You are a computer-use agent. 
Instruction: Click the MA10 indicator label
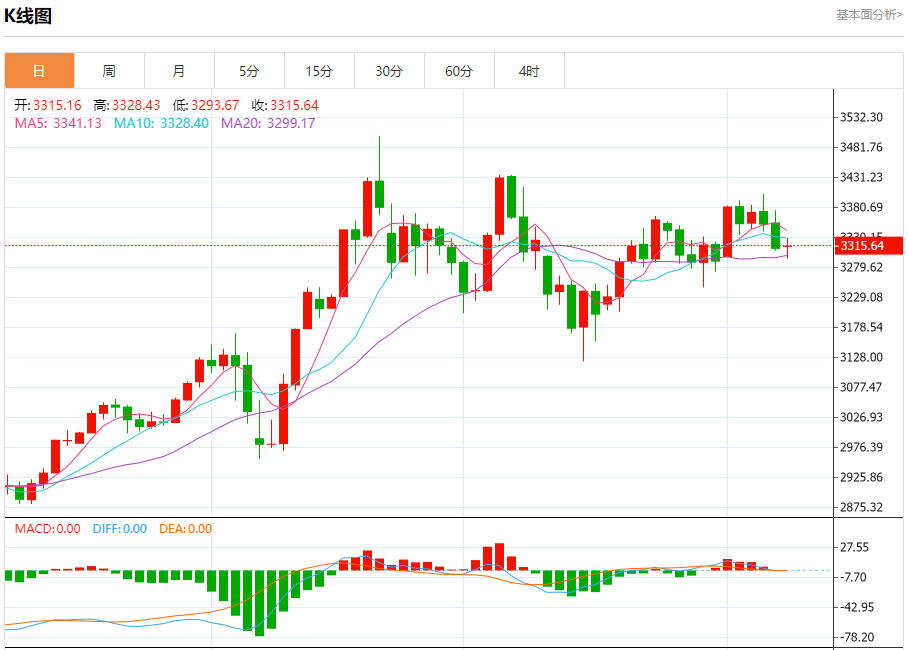[161, 123]
